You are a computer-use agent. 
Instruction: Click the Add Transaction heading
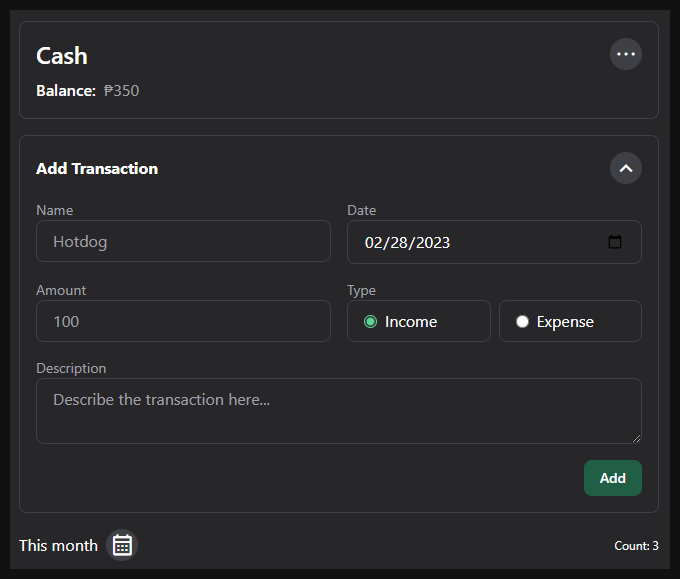pos(97,169)
